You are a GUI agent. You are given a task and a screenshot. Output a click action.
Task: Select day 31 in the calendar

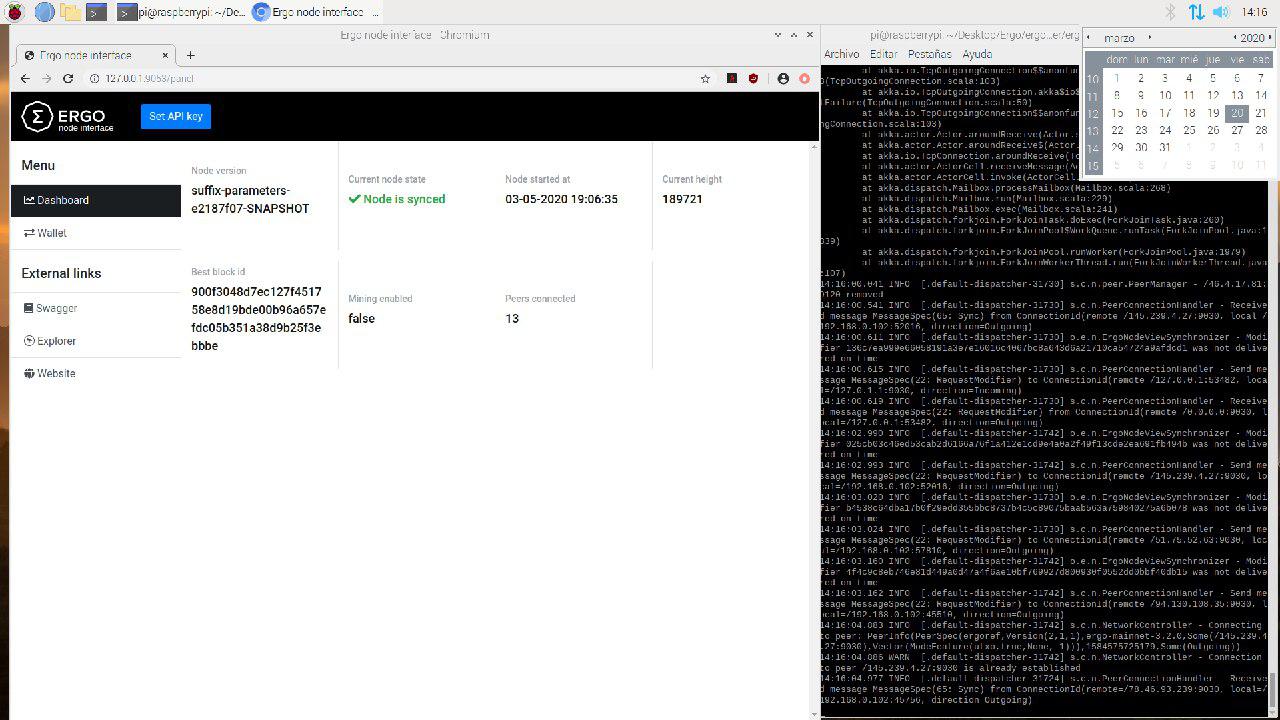tap(1165, 147)
